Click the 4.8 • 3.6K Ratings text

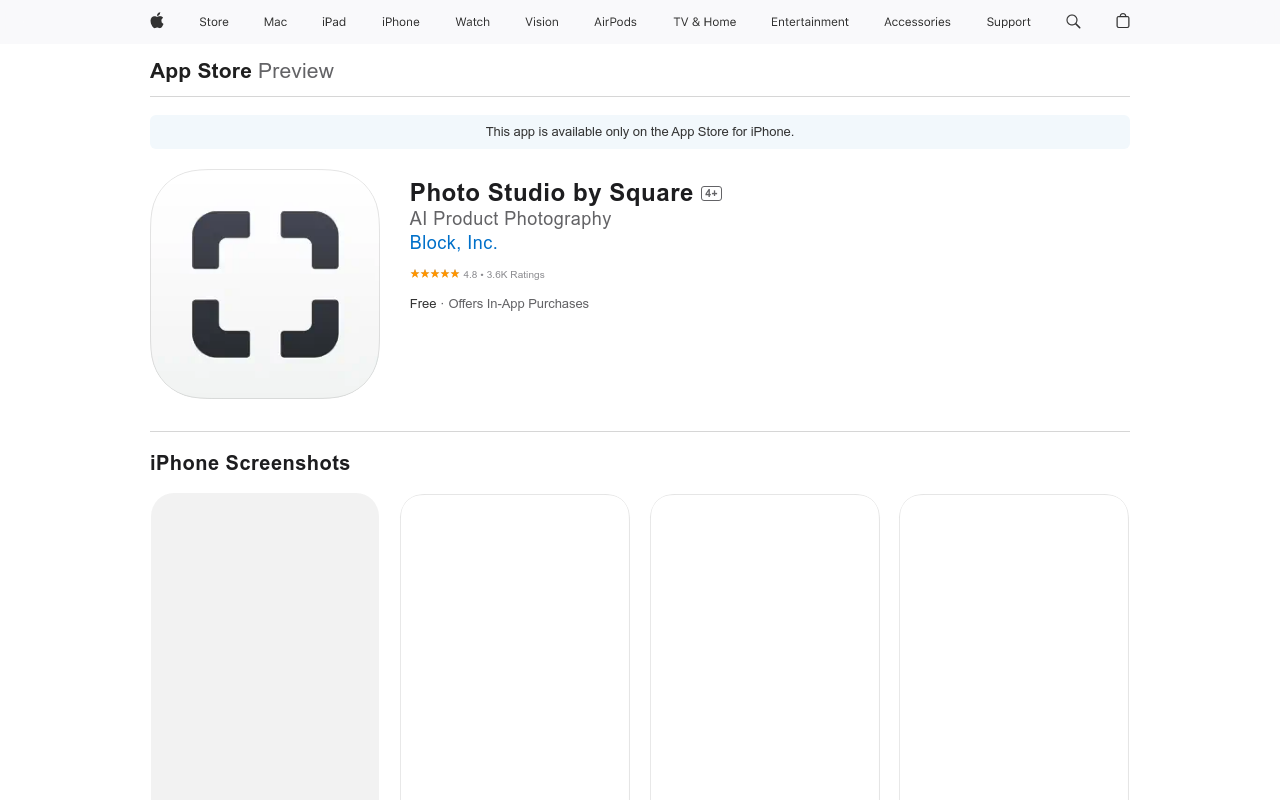[x=504, y=275]
